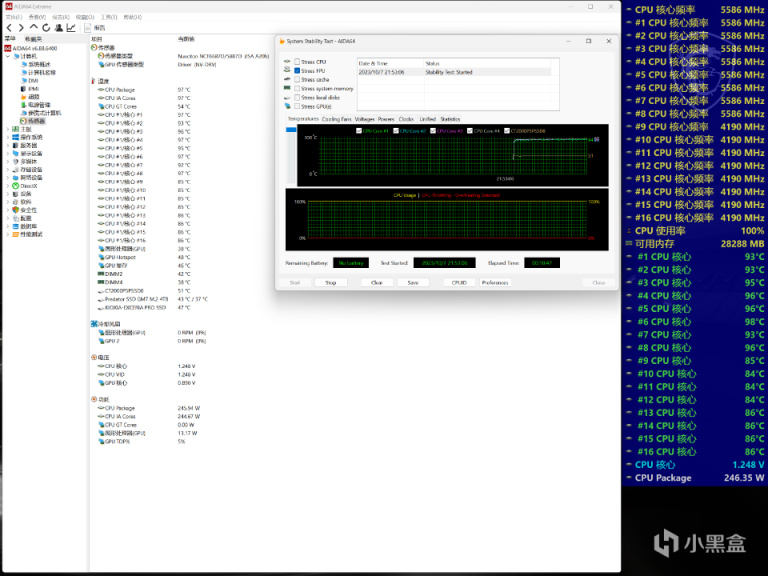The height and width of the screenshot is (576, 768).
Task: Click the Preferences button
Action: 494,282
